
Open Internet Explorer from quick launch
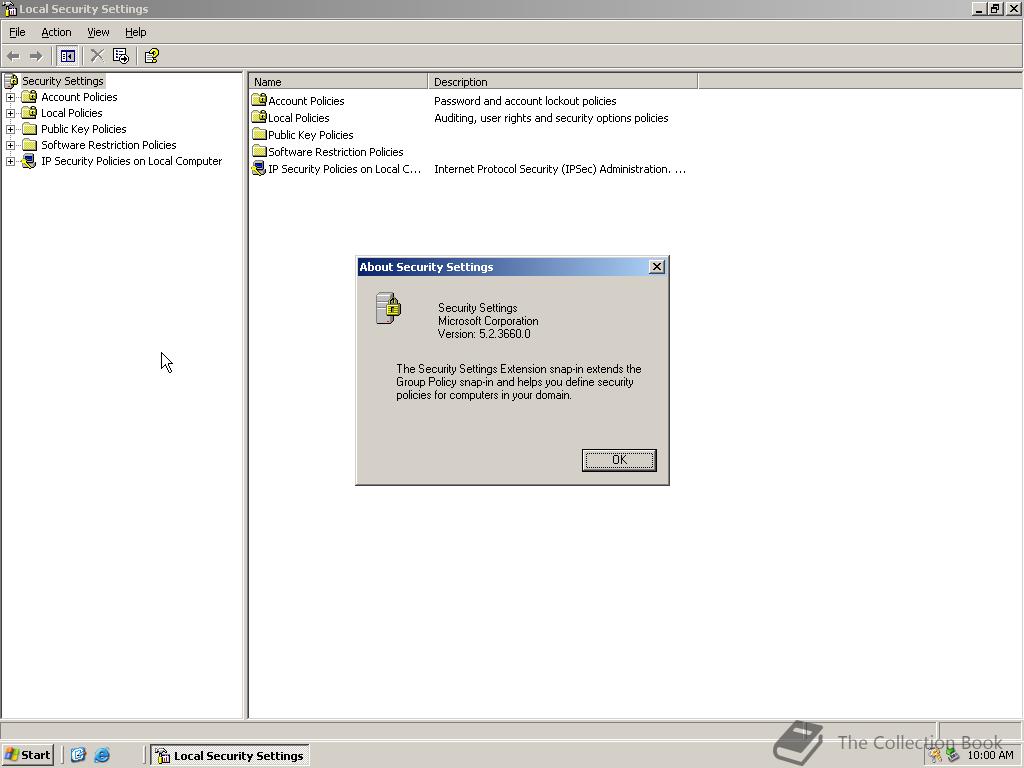102,755
